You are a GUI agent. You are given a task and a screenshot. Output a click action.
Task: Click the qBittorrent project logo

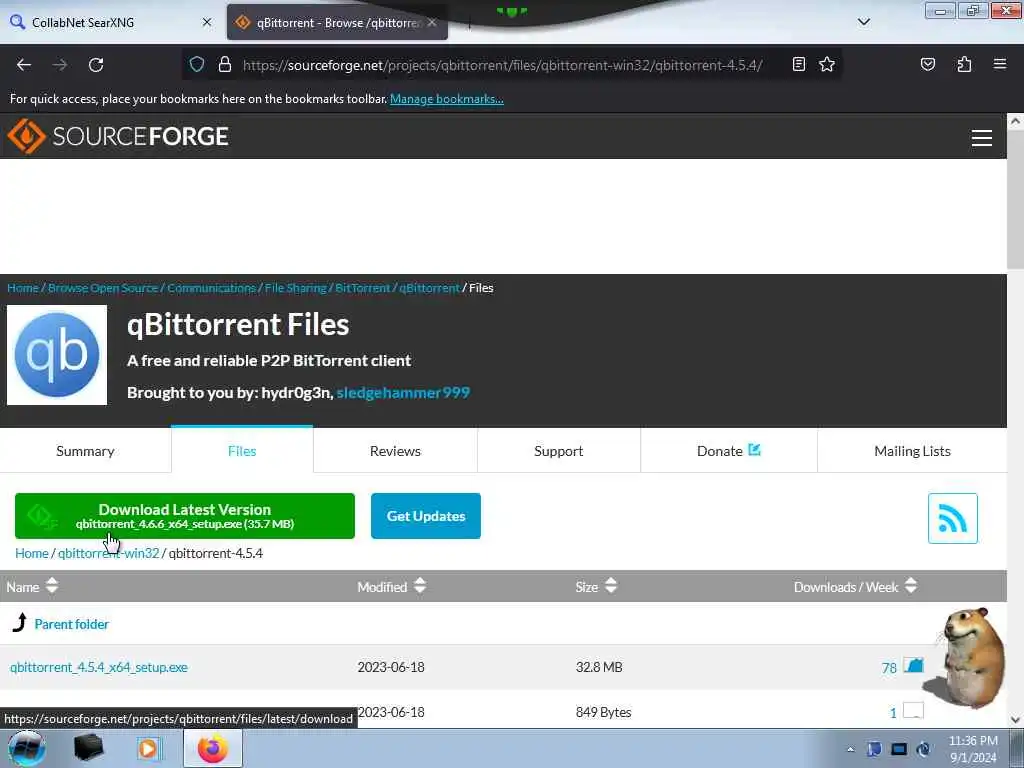pyautogui.click(x=57, y=355)
